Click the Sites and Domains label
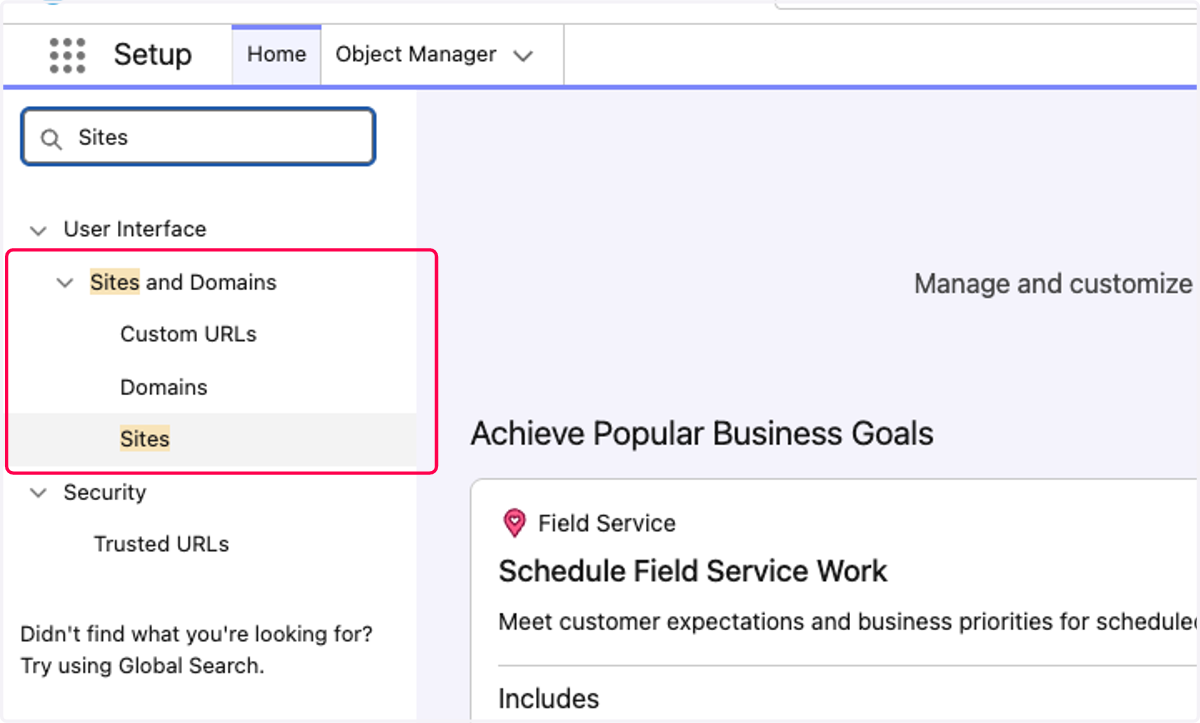 click(x=183, y=282)
